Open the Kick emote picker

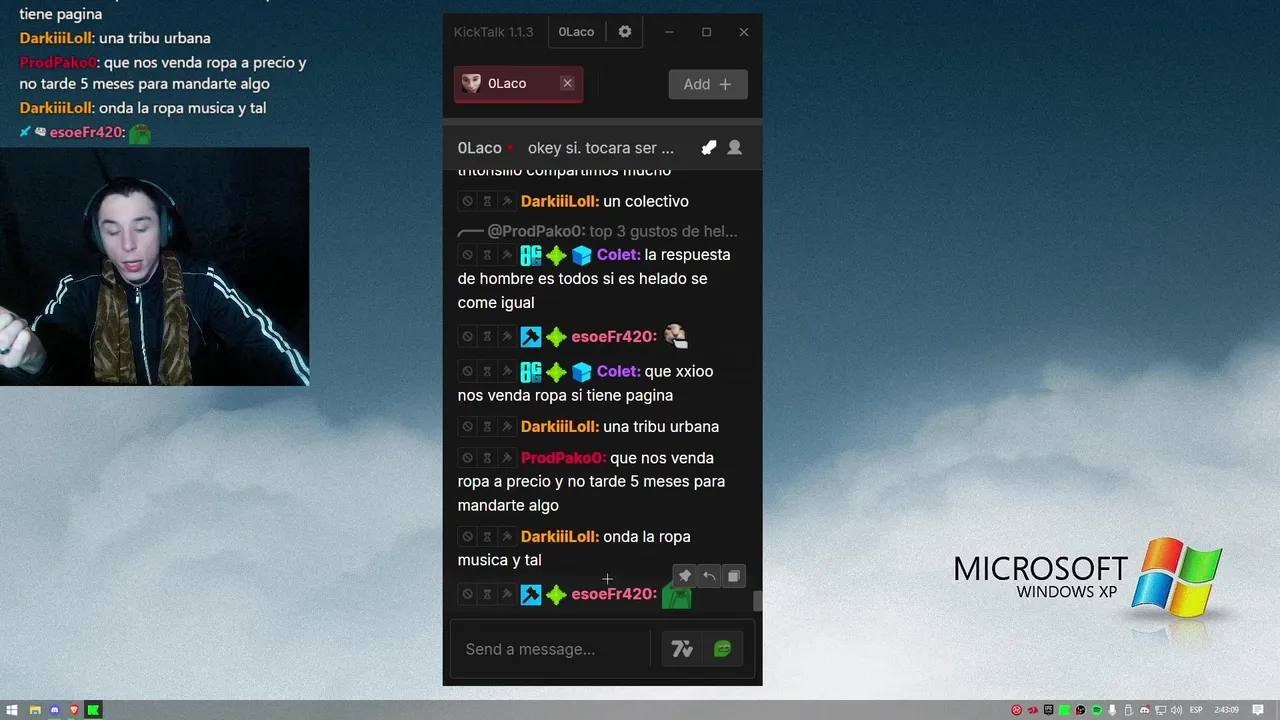click(x=722, y=649)
